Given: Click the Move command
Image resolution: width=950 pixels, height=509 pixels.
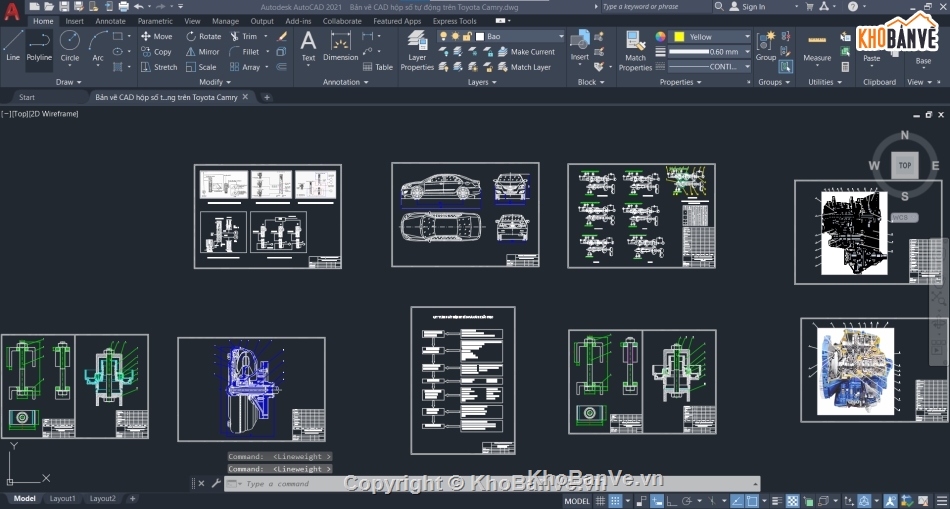Looking at the screenshot, I should click(x=156, y=36).
